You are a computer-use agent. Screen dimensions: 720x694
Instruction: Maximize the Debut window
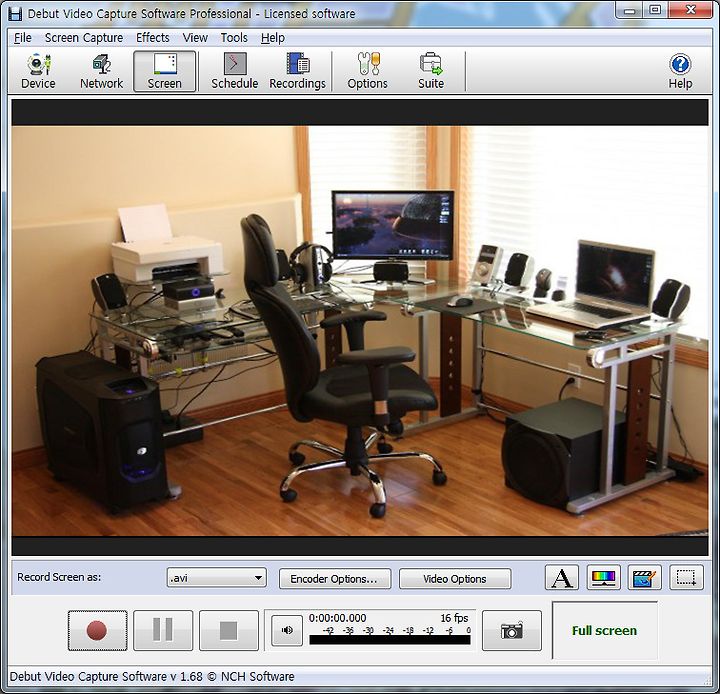[655, 10]
